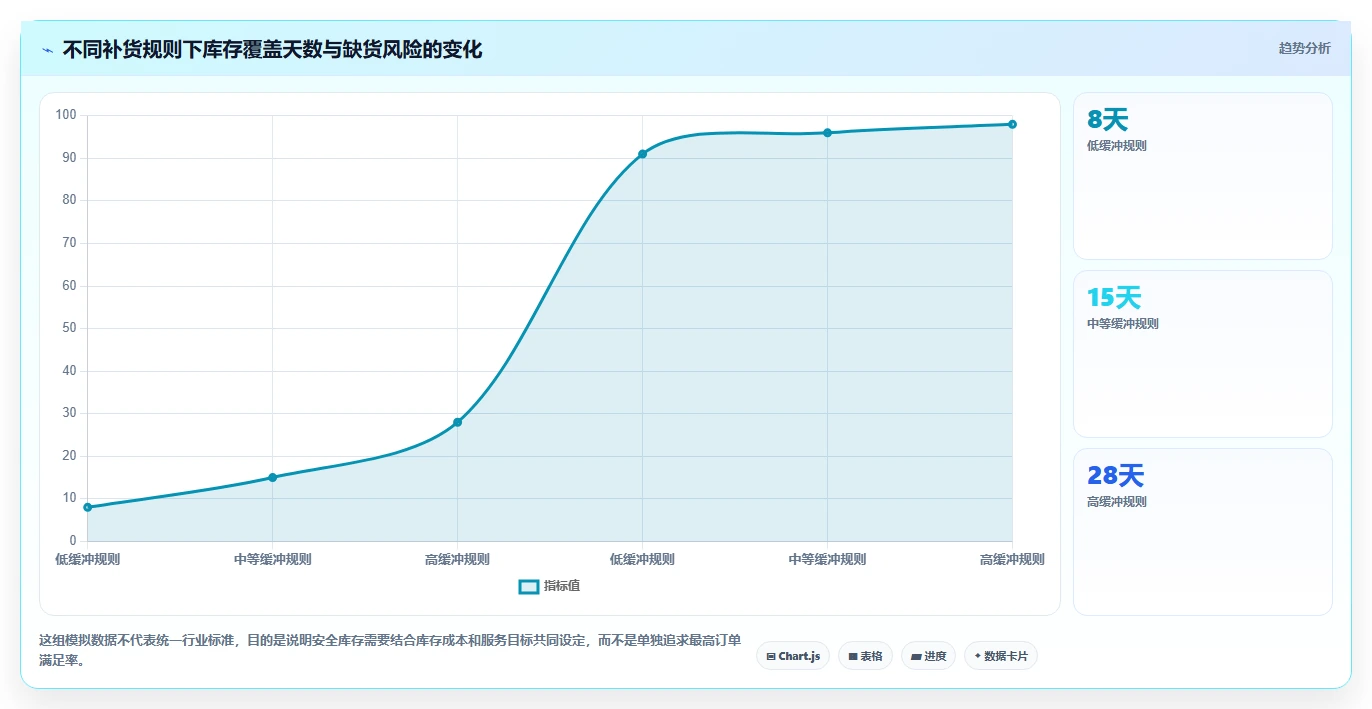
Task: Click the y-axis label 50
Action: click(69, 328)
